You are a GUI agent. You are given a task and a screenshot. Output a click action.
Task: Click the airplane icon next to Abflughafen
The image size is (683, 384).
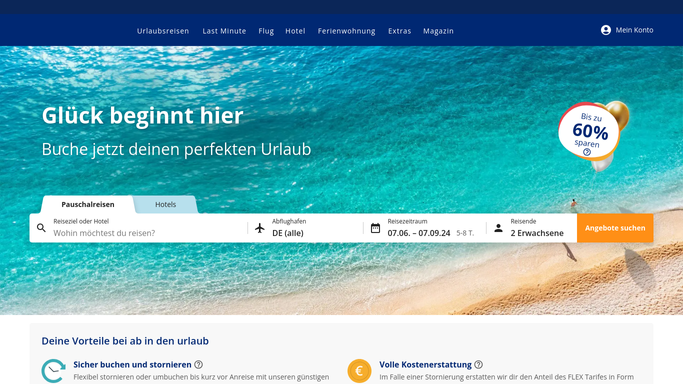(x=260, y=228)
